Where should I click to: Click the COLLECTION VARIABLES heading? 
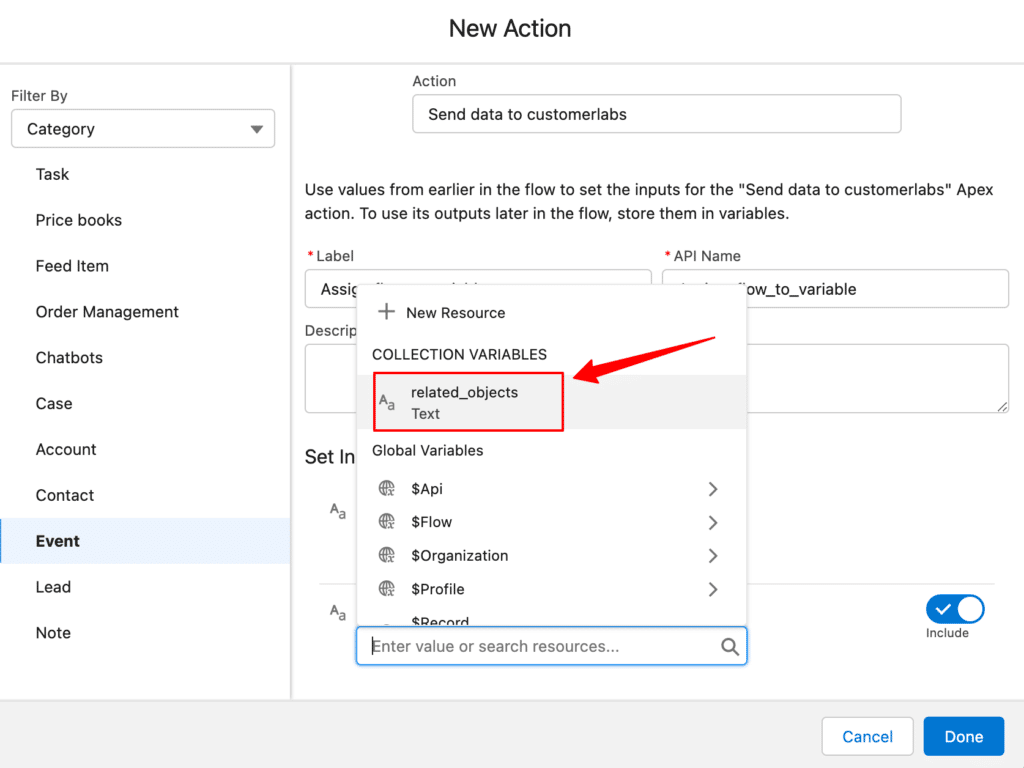[x=459, y=355]
